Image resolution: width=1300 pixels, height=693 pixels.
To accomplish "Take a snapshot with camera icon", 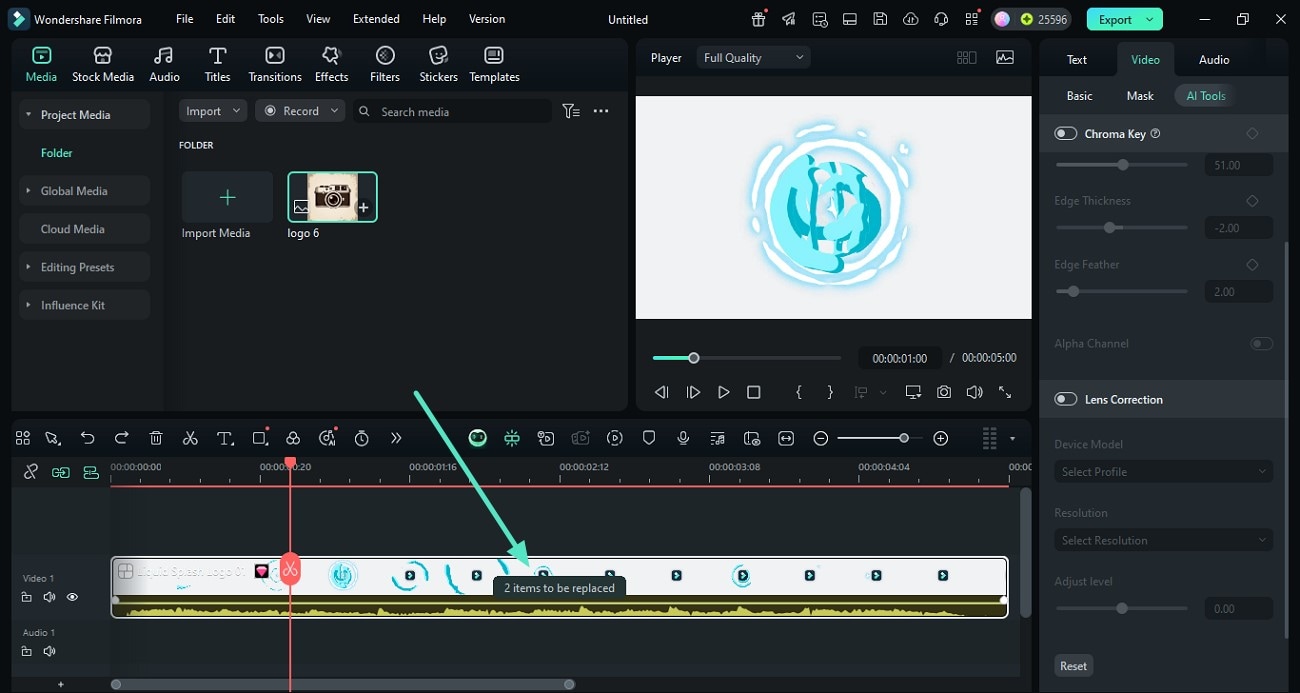I will (x=944, y=393).
